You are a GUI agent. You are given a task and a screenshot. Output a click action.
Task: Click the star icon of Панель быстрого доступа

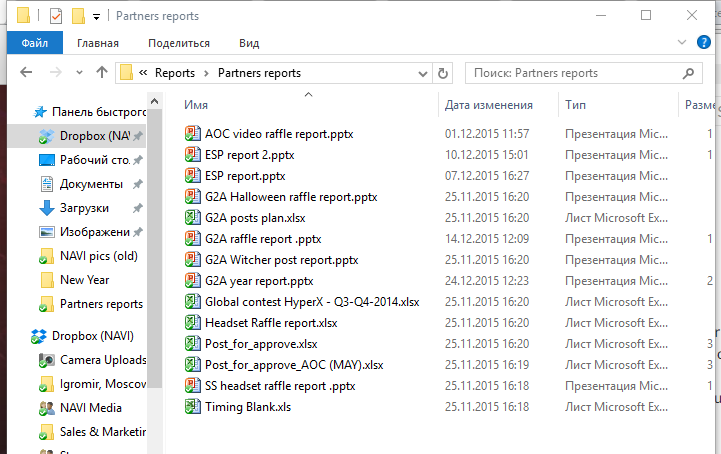[40, 112]
